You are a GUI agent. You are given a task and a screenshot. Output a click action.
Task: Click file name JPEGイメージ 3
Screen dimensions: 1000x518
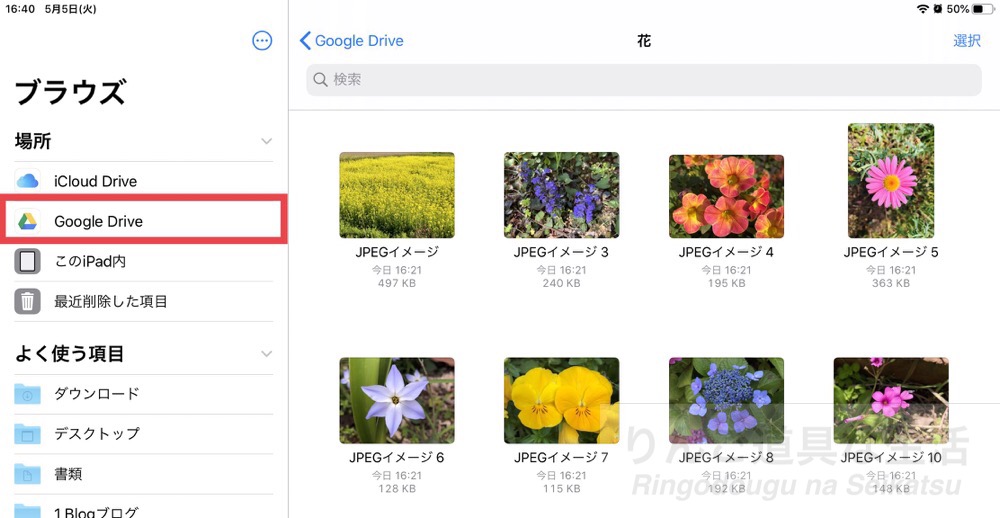point(561,253)
